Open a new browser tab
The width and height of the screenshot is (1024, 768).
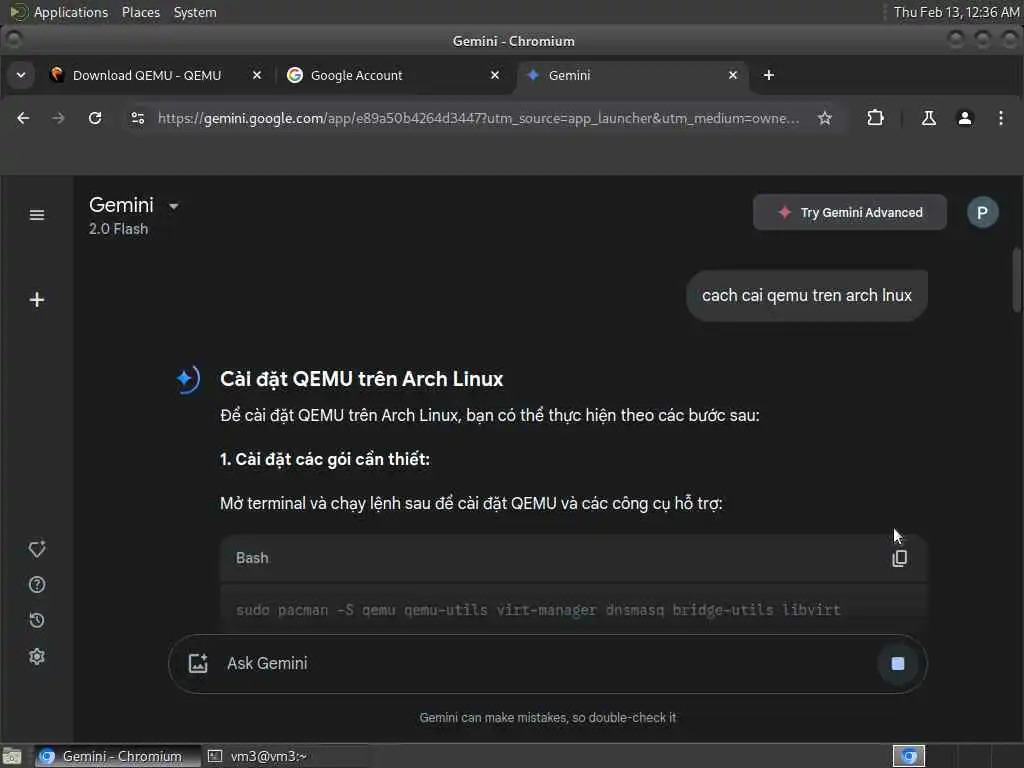(x=769, y=75)
